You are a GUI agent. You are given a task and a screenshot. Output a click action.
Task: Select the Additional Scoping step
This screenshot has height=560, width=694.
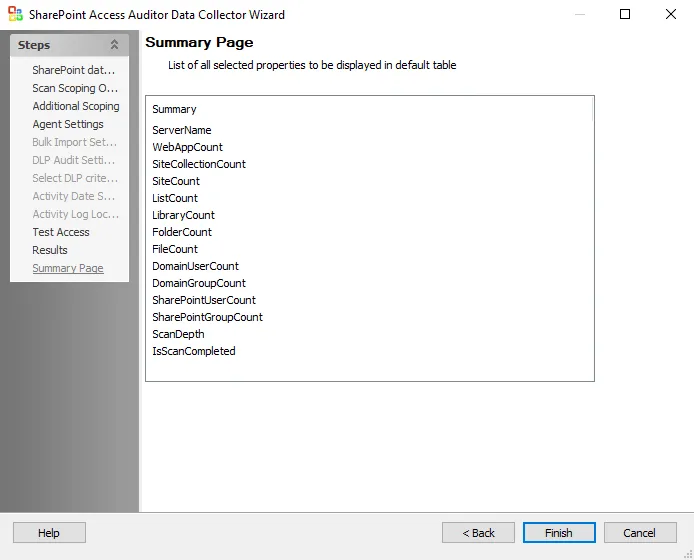[x=76, y=106]
